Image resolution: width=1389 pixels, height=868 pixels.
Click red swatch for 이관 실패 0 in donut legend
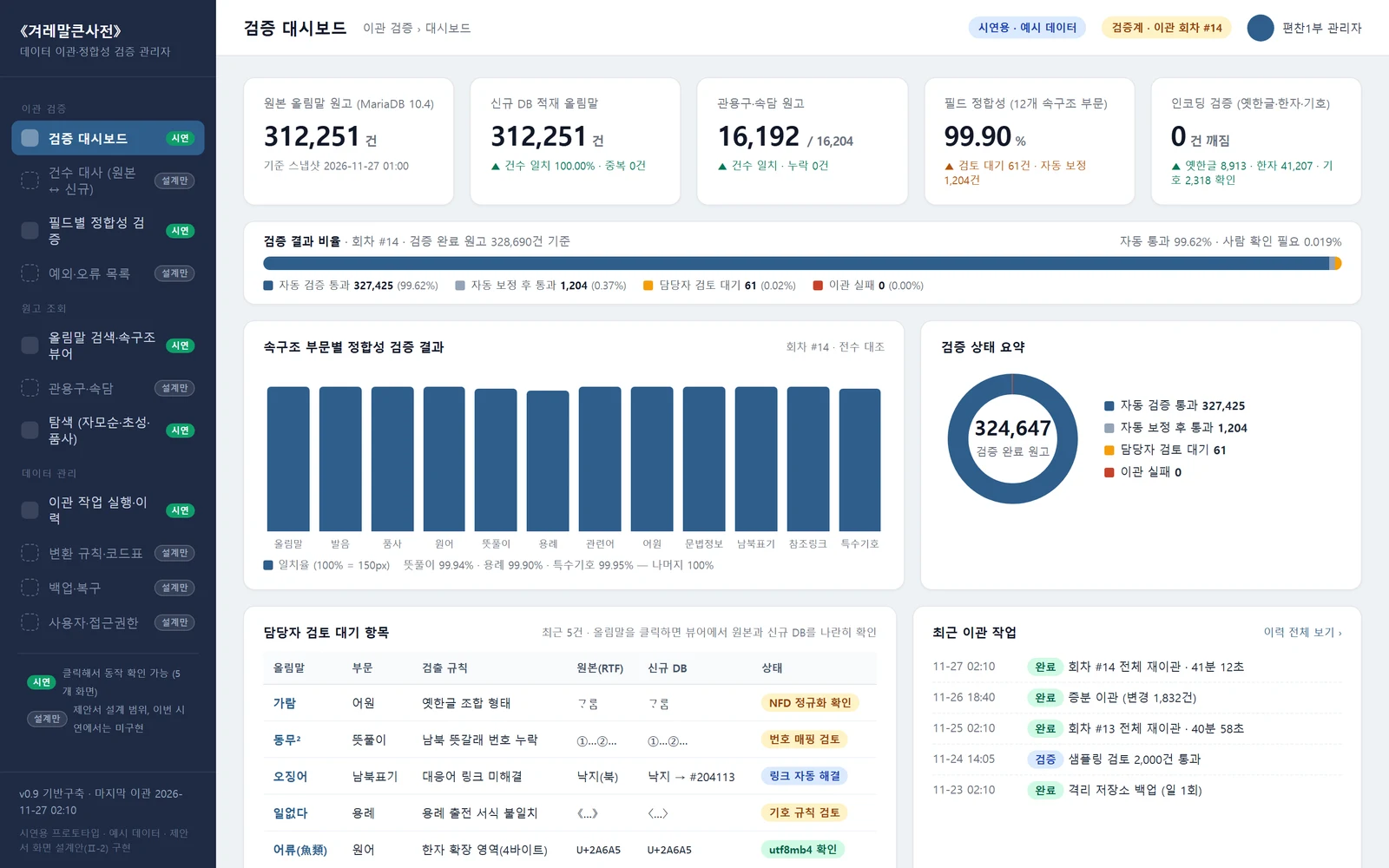[x=1109, y=472]
